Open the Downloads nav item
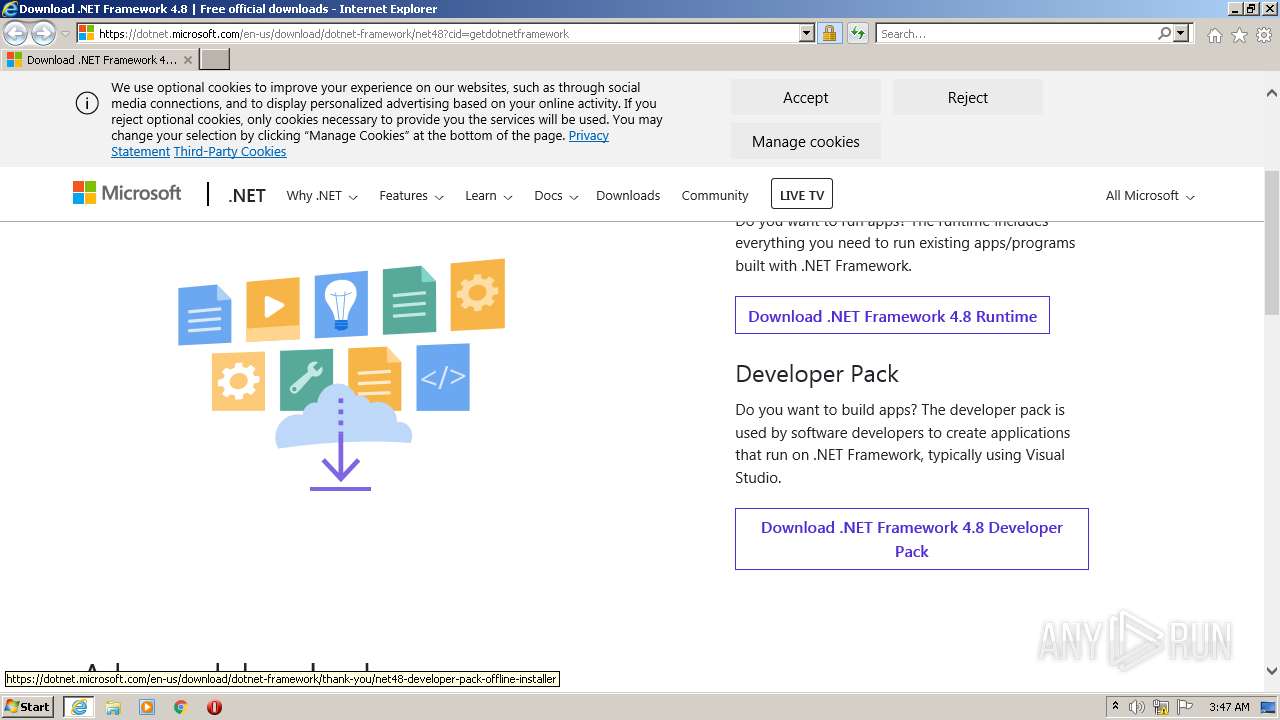1280x720 pixels. [x=628, y=196]
